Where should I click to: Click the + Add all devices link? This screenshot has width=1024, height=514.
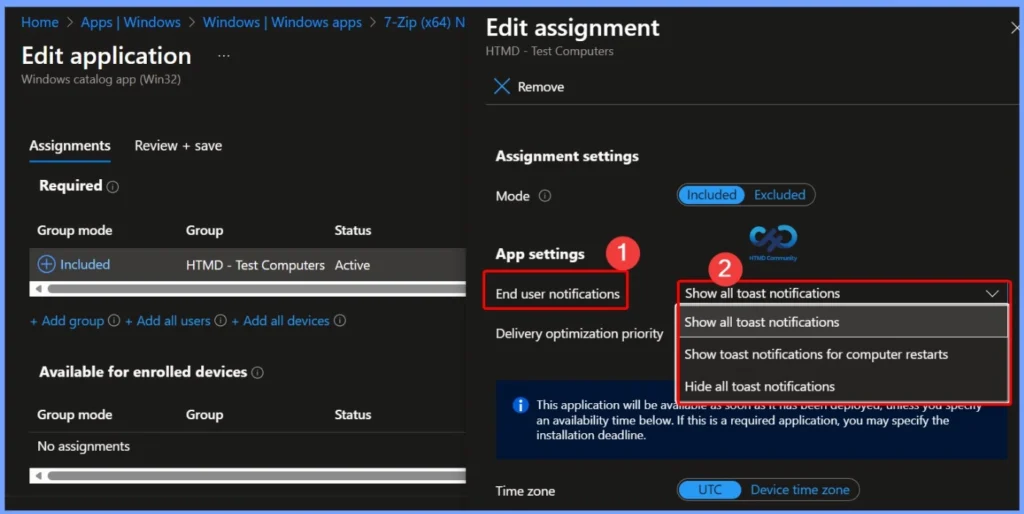(x=281, y=321)
